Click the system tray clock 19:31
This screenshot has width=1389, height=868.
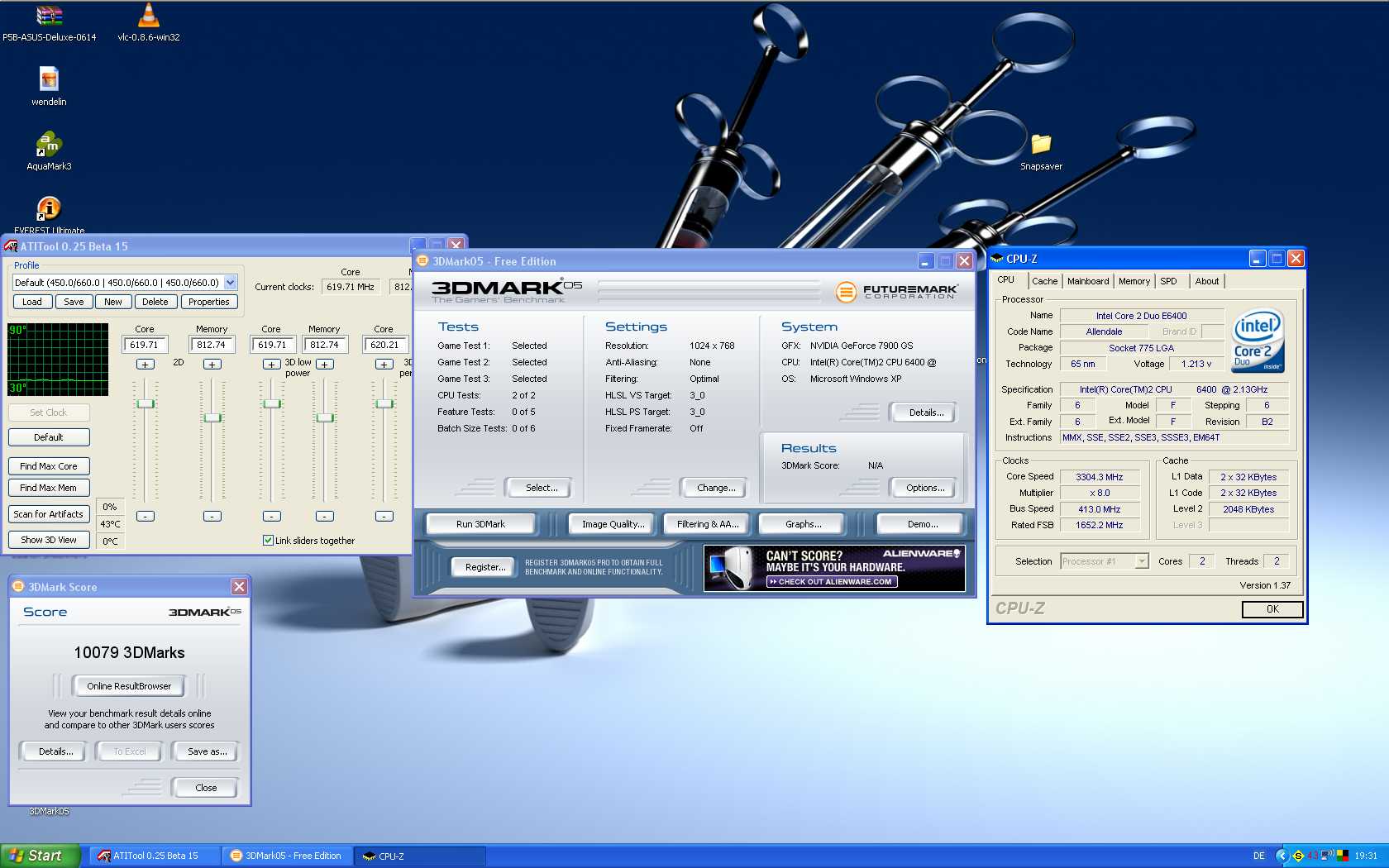coord(1366,856)
